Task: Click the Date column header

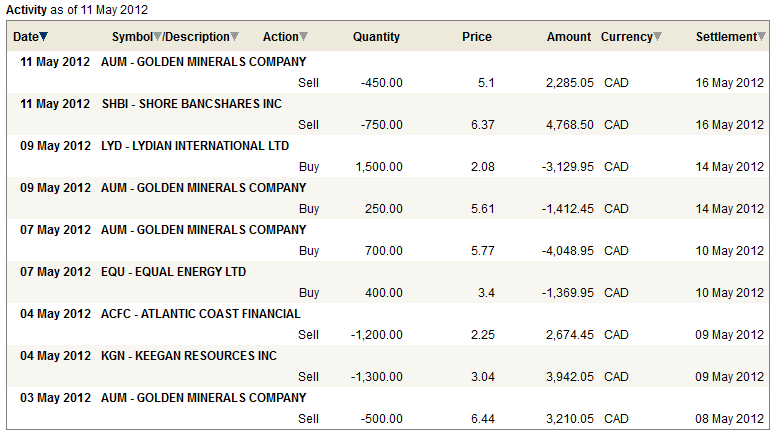Action: pos(26,38)
